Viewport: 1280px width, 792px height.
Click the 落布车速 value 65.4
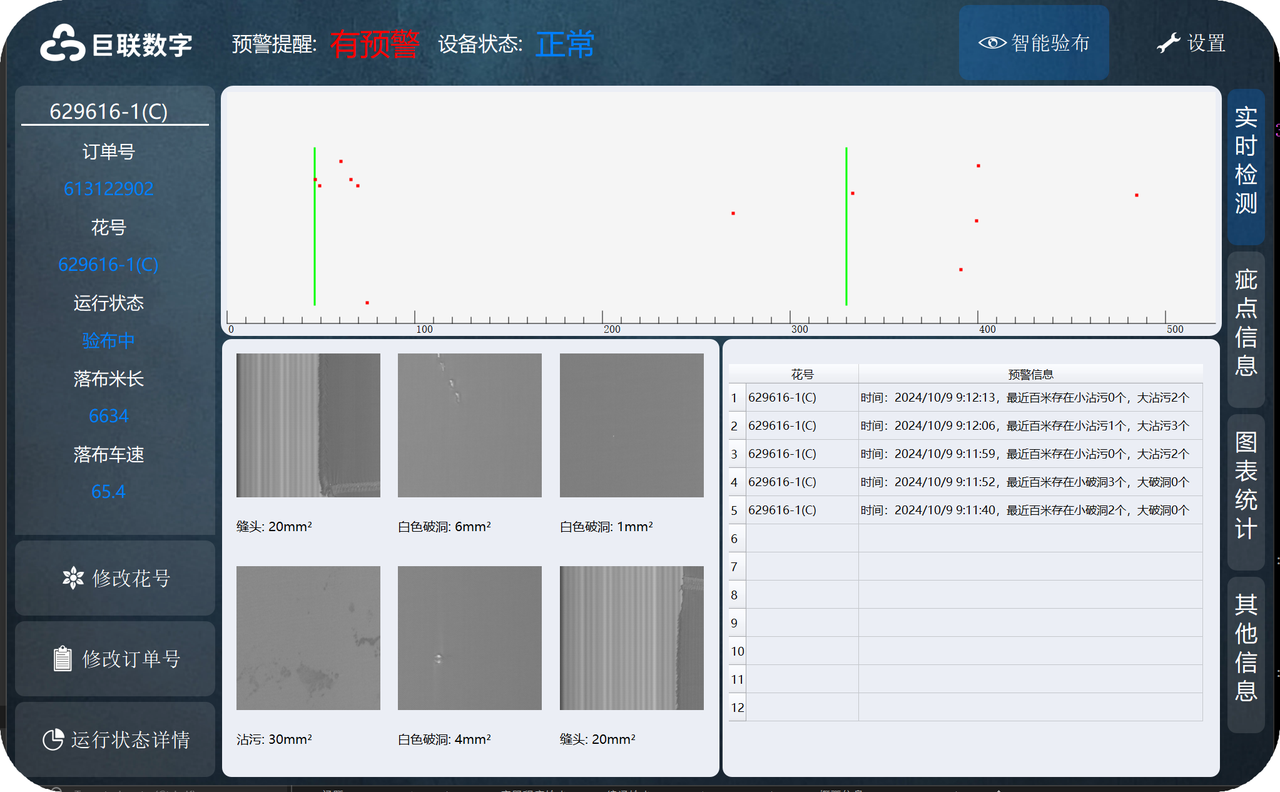coord(109,492)
